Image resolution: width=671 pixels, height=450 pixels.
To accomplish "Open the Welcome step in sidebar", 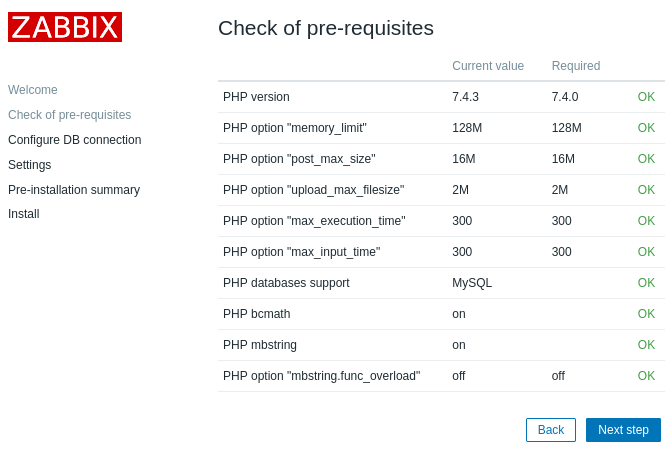I will 33,90.
